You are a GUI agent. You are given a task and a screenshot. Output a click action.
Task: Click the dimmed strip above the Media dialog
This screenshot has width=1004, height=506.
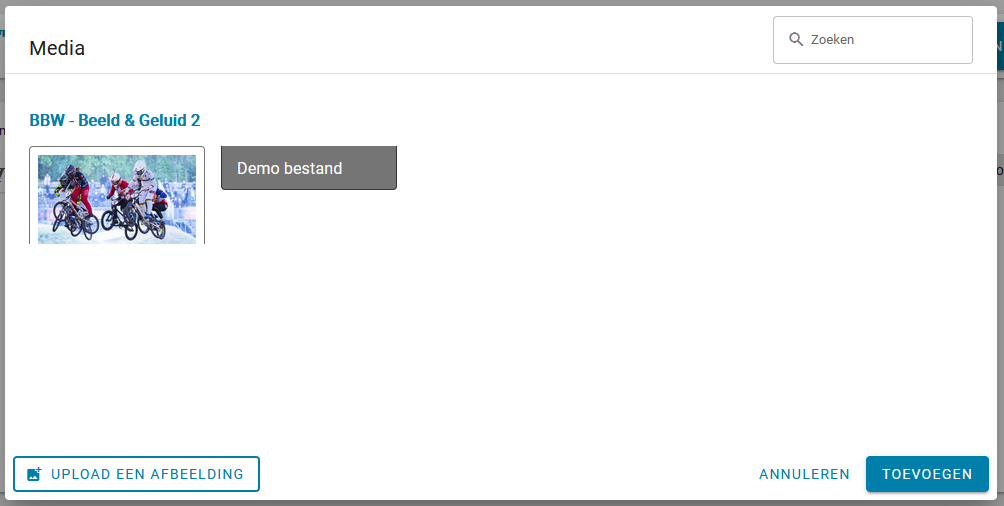[502, 3]
